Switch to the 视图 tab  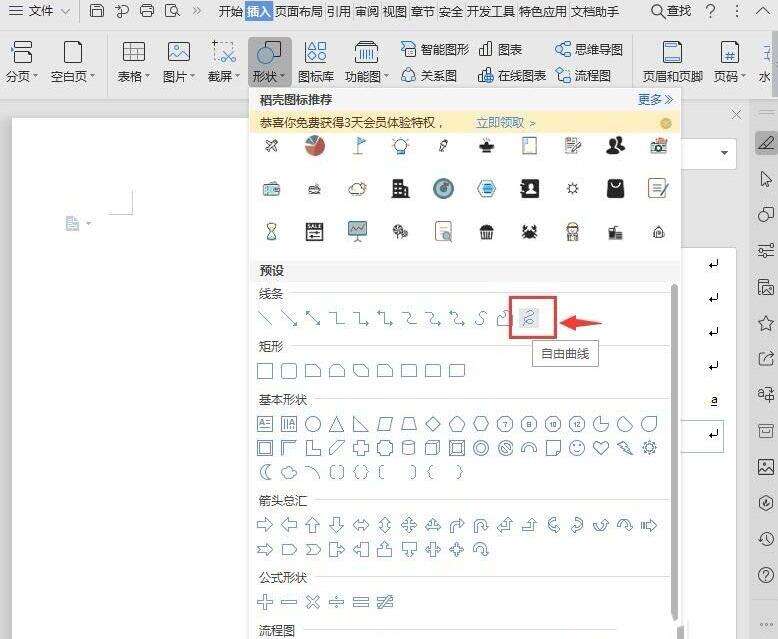click(x=395, y=11)
